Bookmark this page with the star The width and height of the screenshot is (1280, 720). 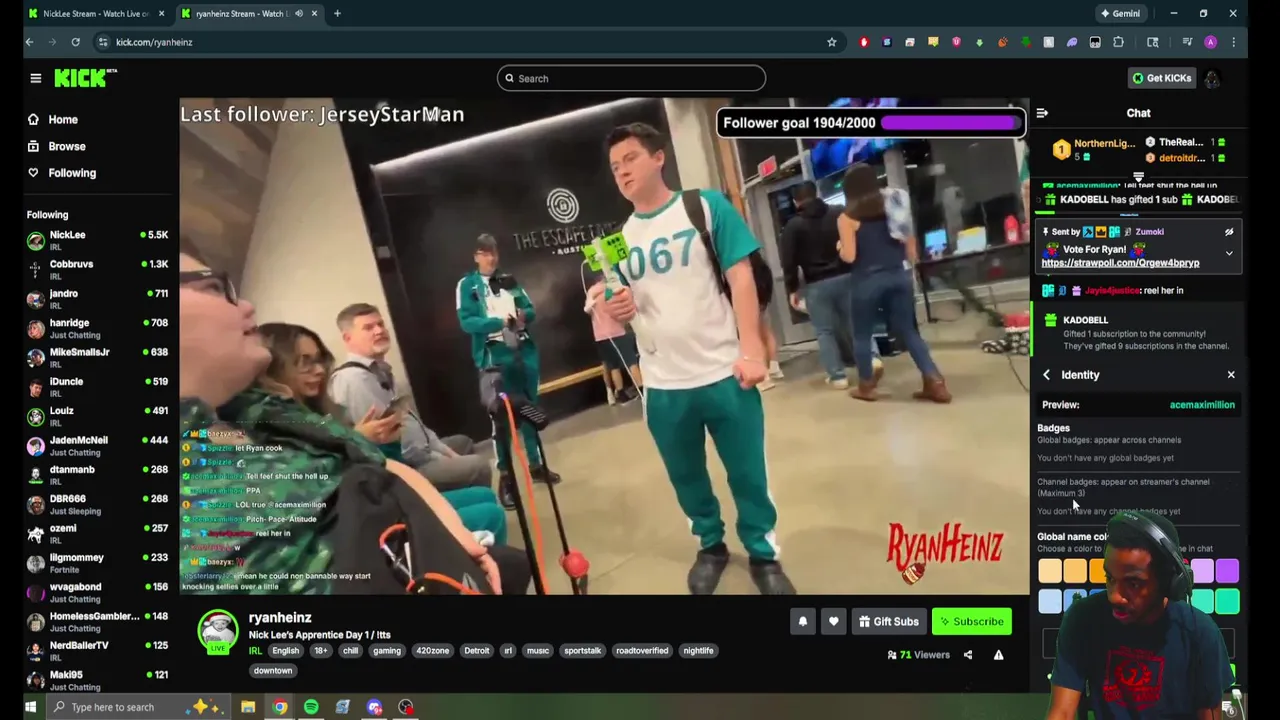pyautogui.click(x=831, y=42)
